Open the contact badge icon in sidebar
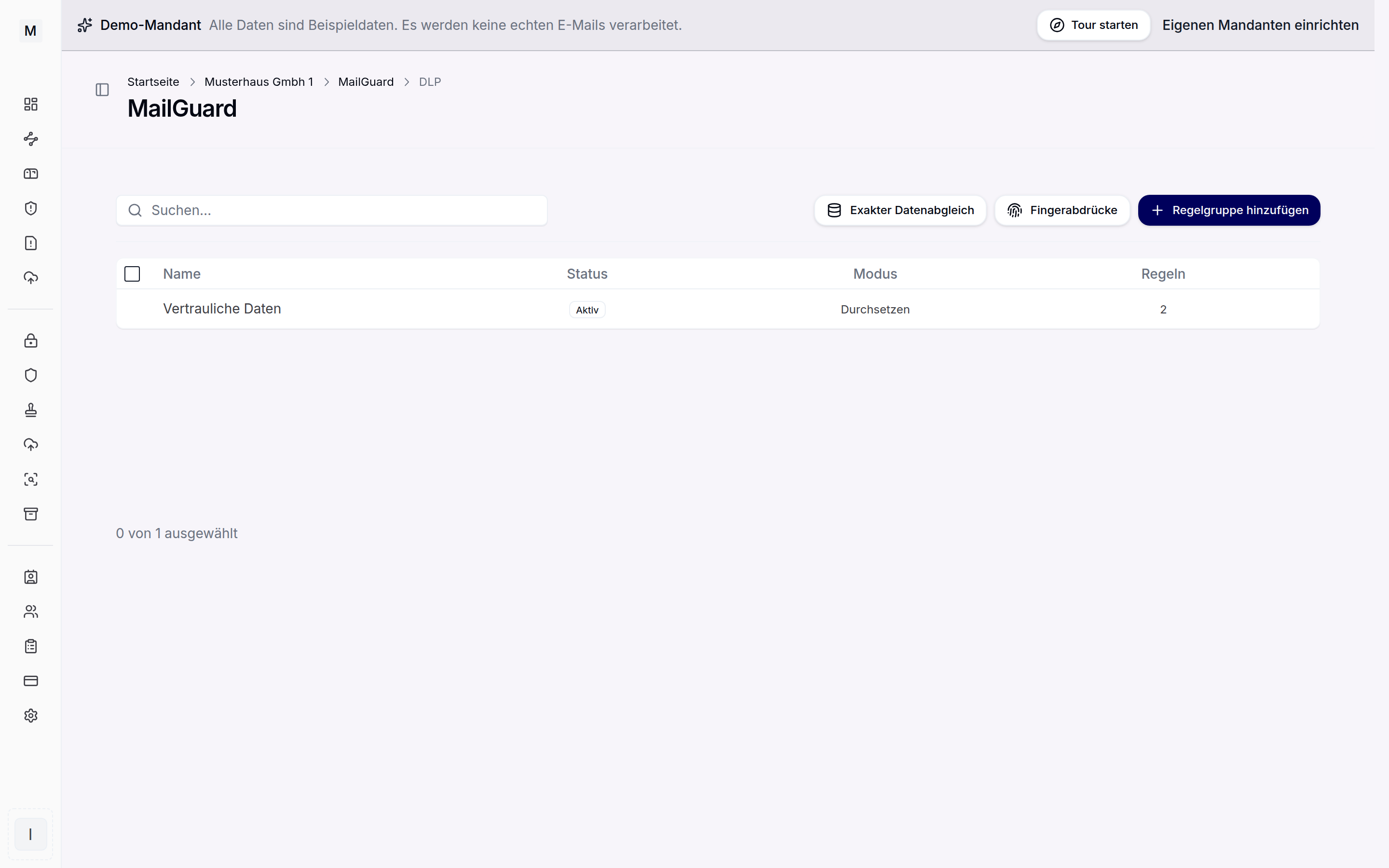The height and width of the screenshot is (868, 1389). pos(30,577)
